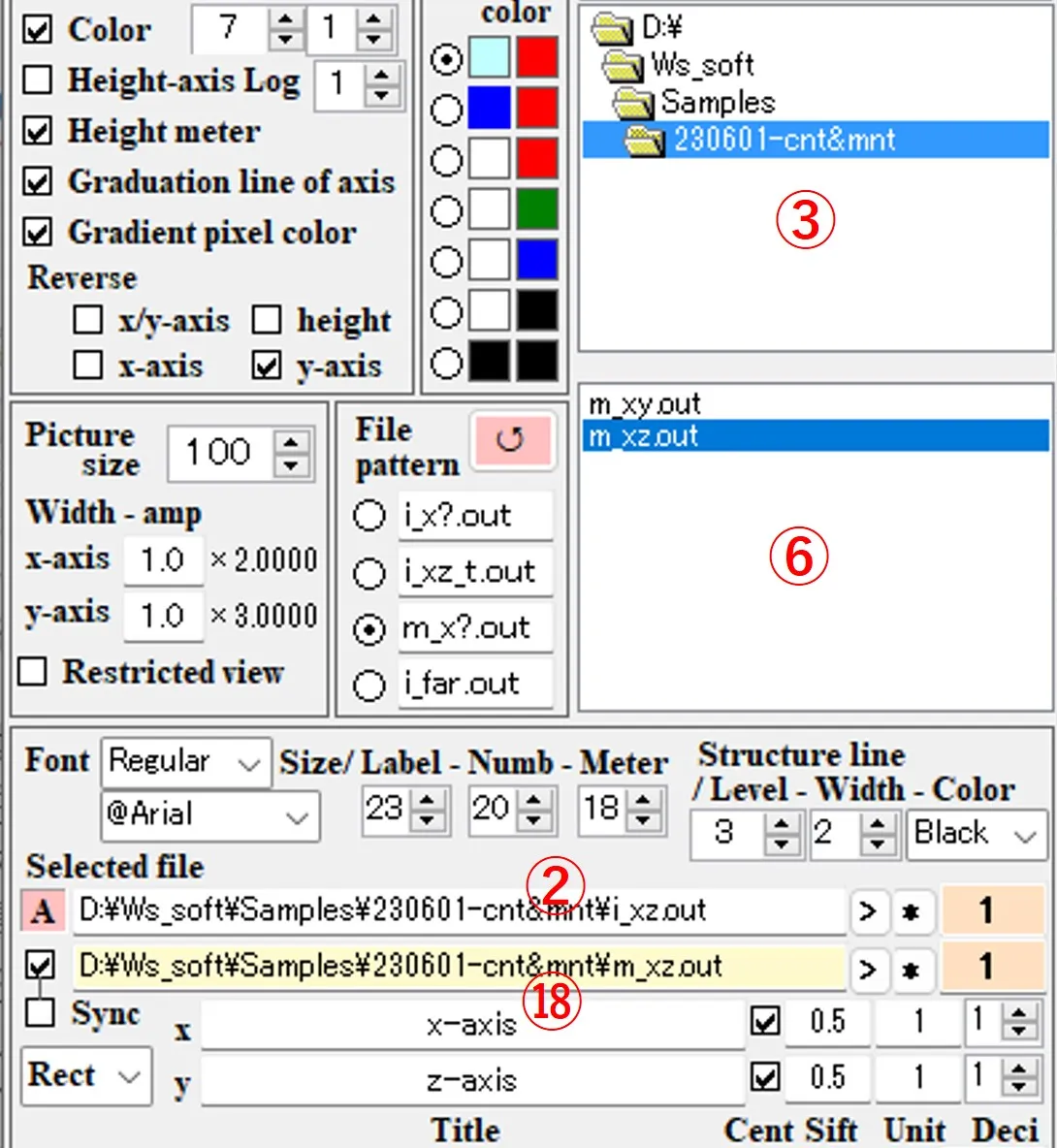
Task: Increase Picture size with up arrow
Action: point(291,442)
